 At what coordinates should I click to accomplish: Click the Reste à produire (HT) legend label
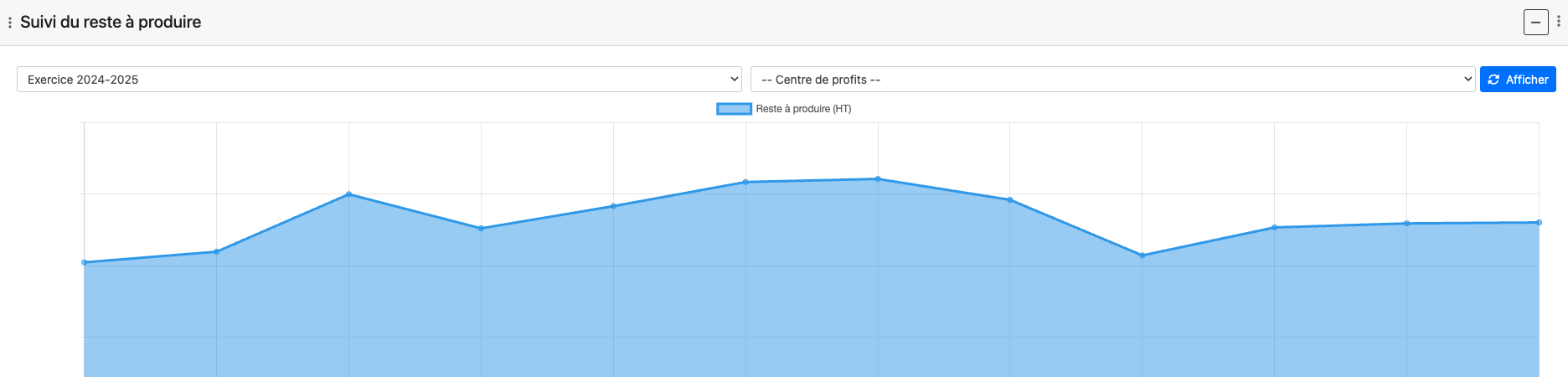(x=803, y=109)
